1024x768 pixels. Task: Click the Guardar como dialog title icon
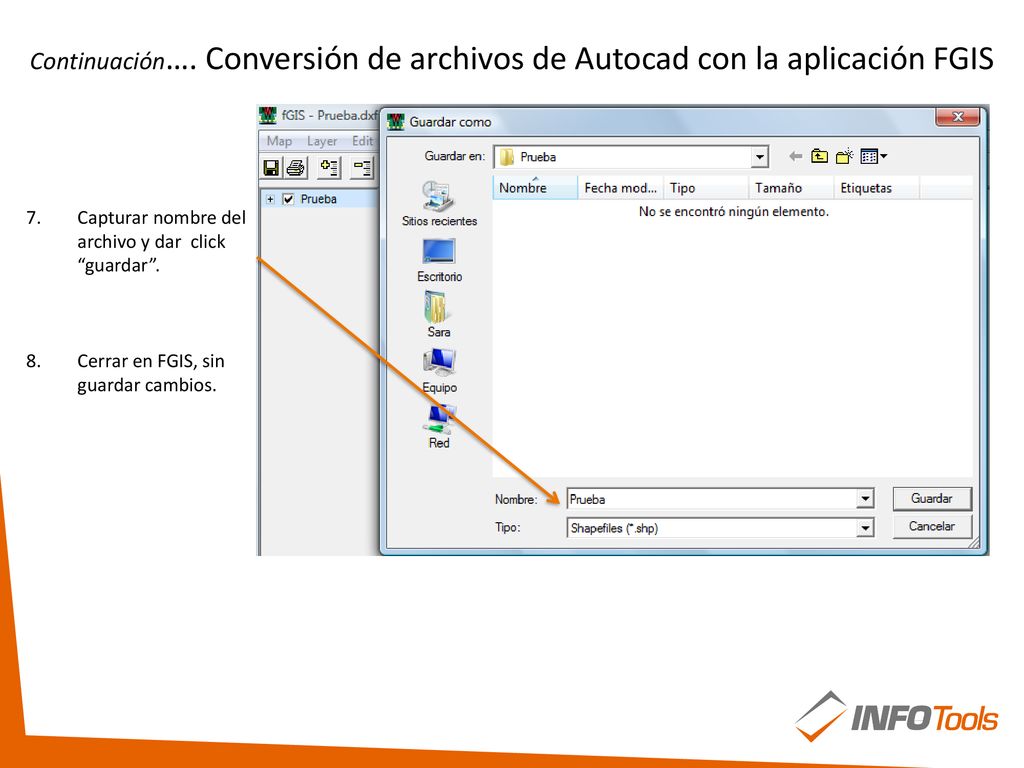click(x=396, y=121)
